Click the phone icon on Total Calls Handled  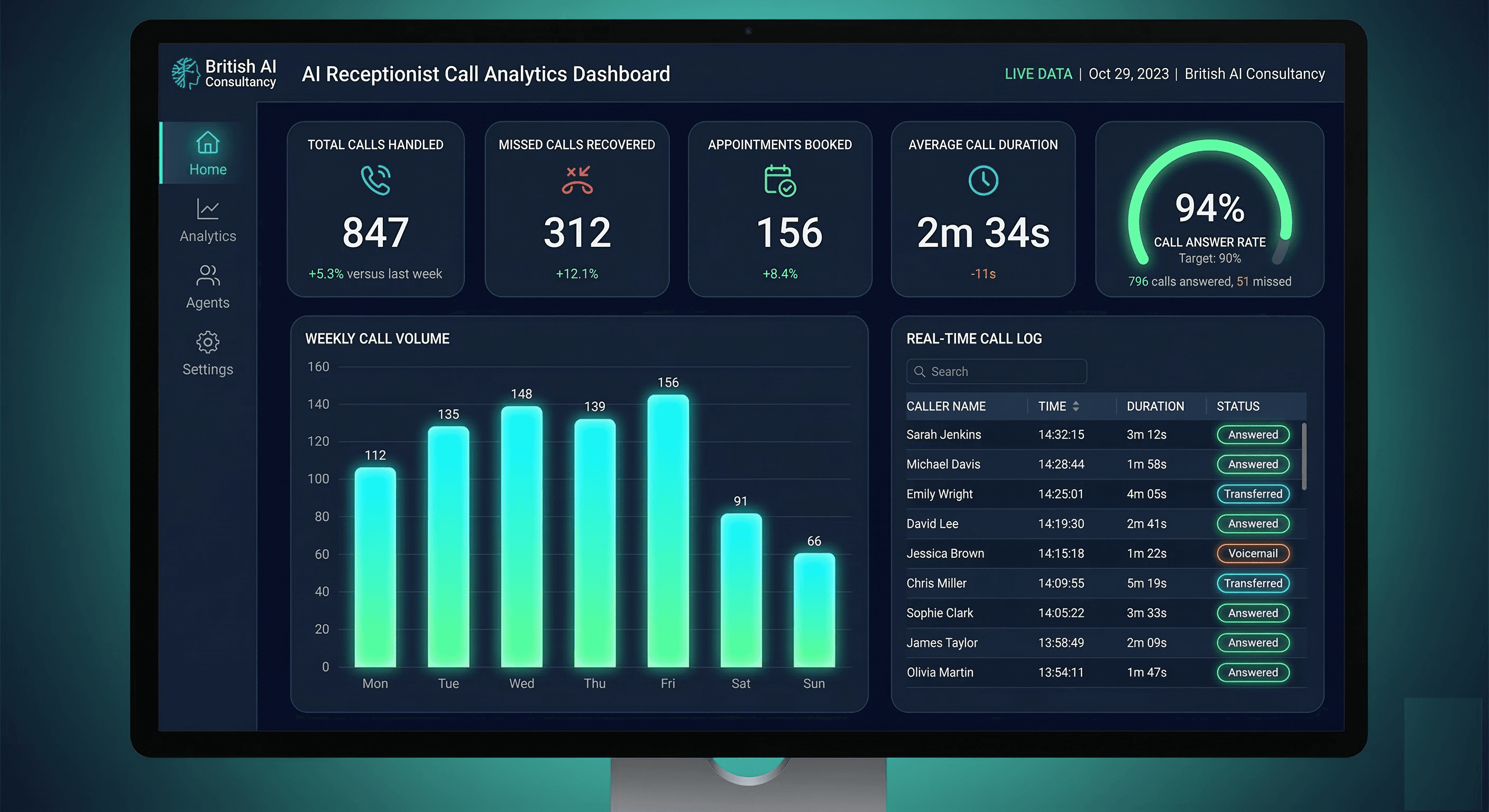click(376, 180)
